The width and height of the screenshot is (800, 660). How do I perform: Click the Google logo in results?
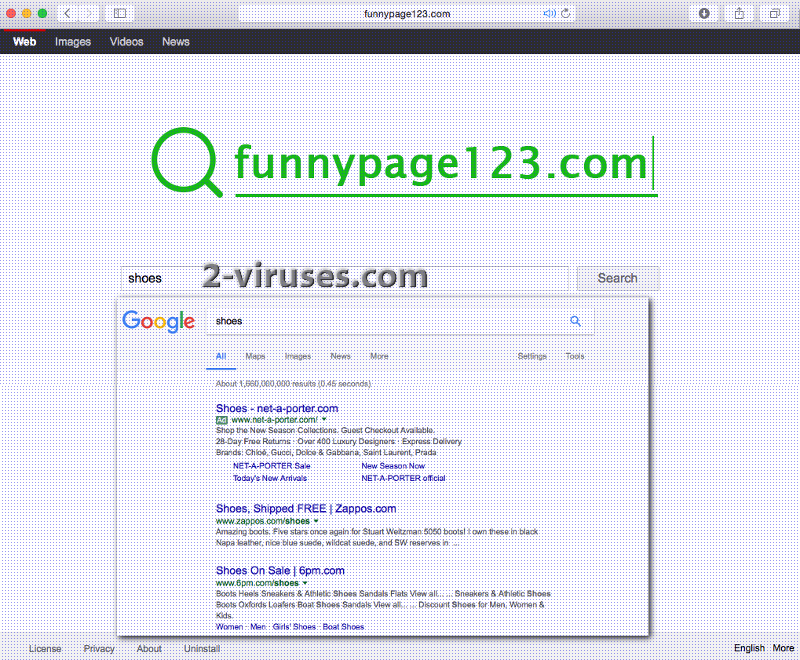click(x=159, y=321)
